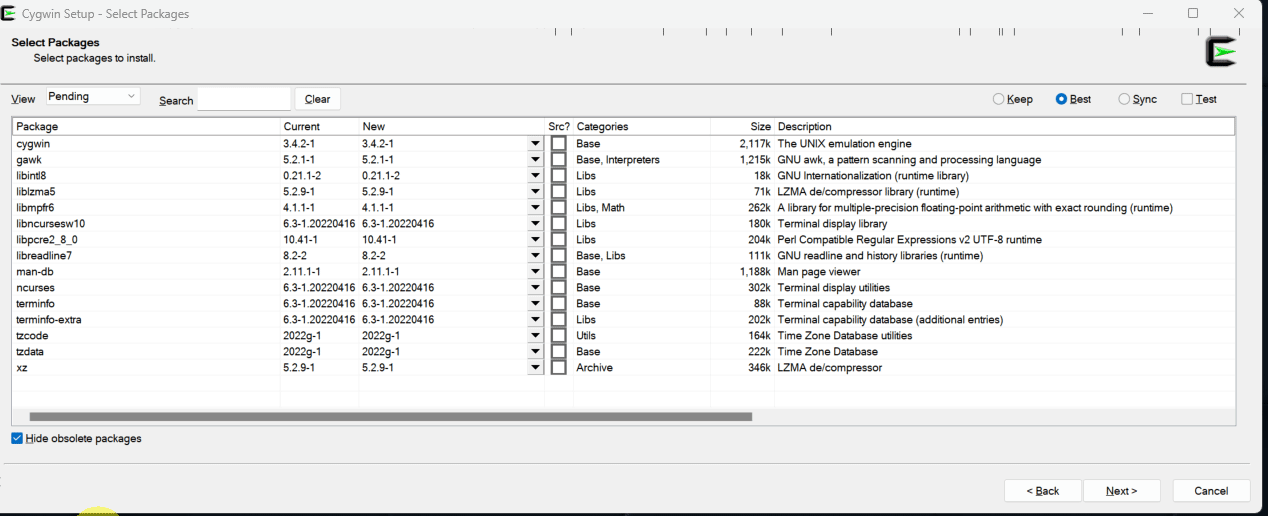Tick the Src checkbox for gawk
The width and height of the screenshot is (1268, 516).
click(559, 160)
